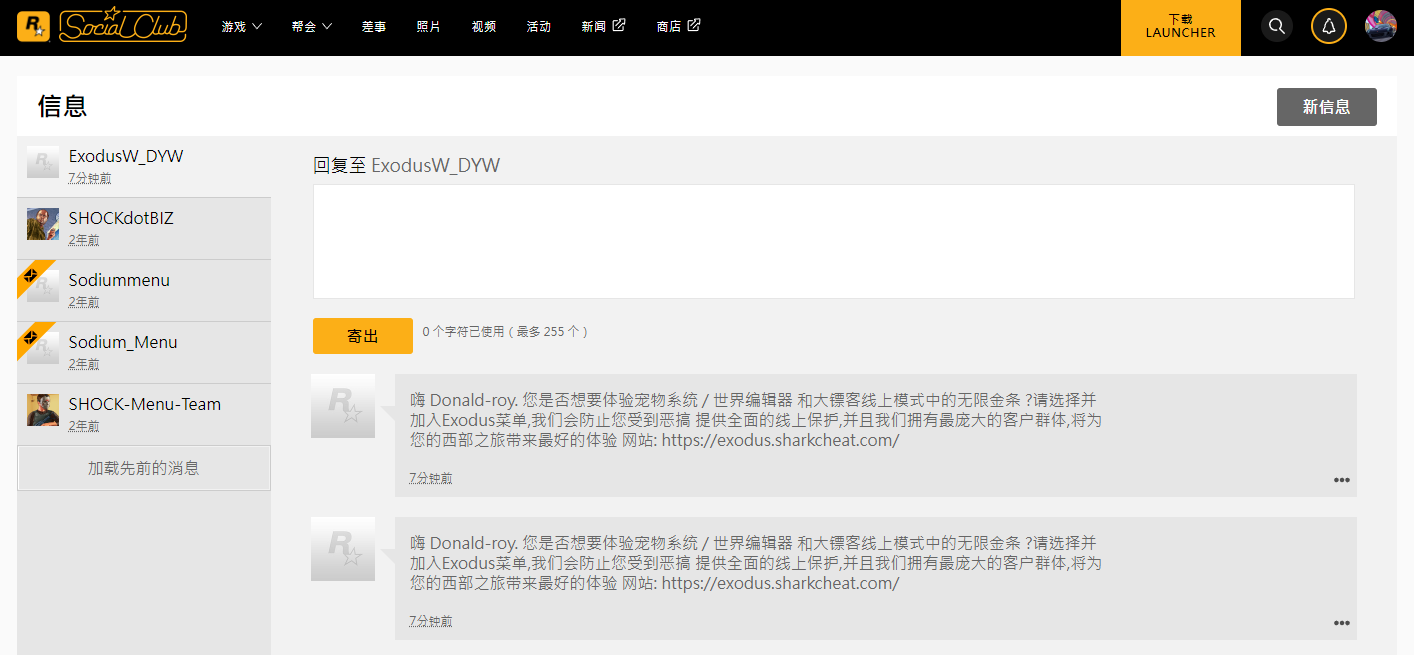Click the 商店 external link icon
Viewport: 1414px width, 655px height.
click(694, 25)
